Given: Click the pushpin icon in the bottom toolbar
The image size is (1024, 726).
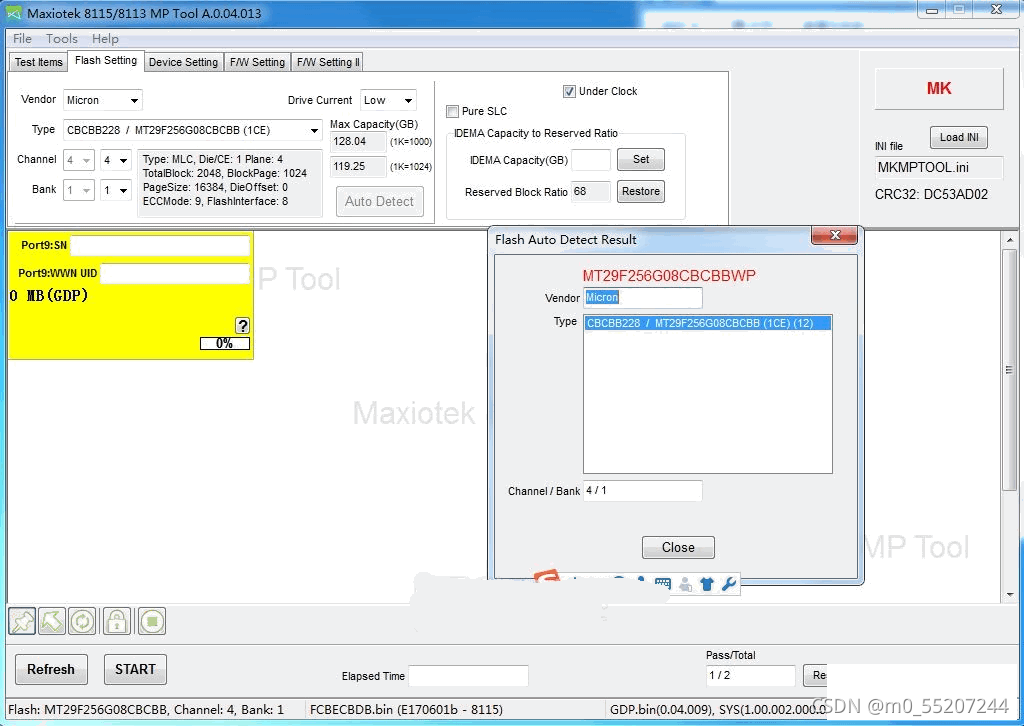Looking at the screenshot, I should coord(22,621).
